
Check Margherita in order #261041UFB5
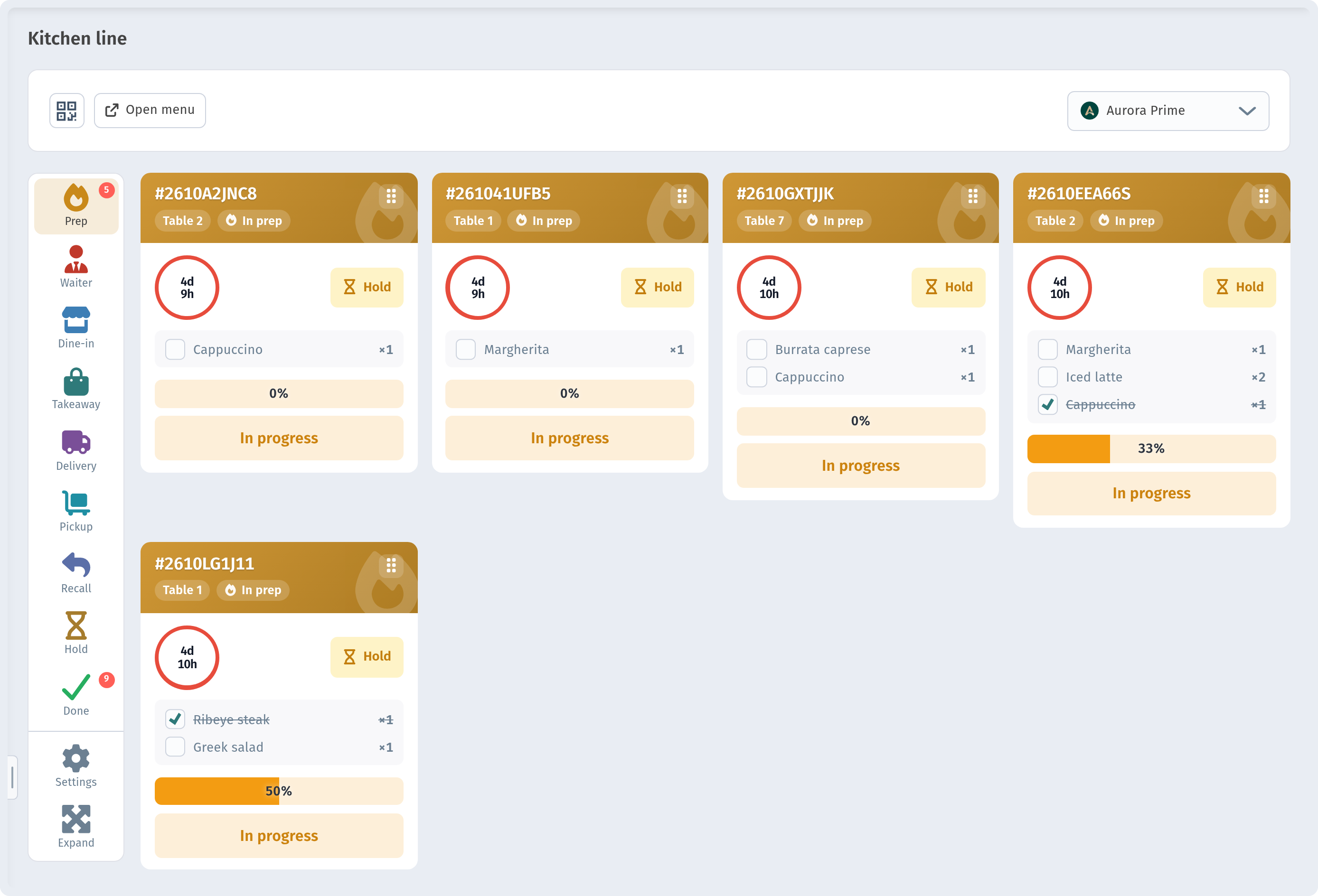[x=466, y=350]
